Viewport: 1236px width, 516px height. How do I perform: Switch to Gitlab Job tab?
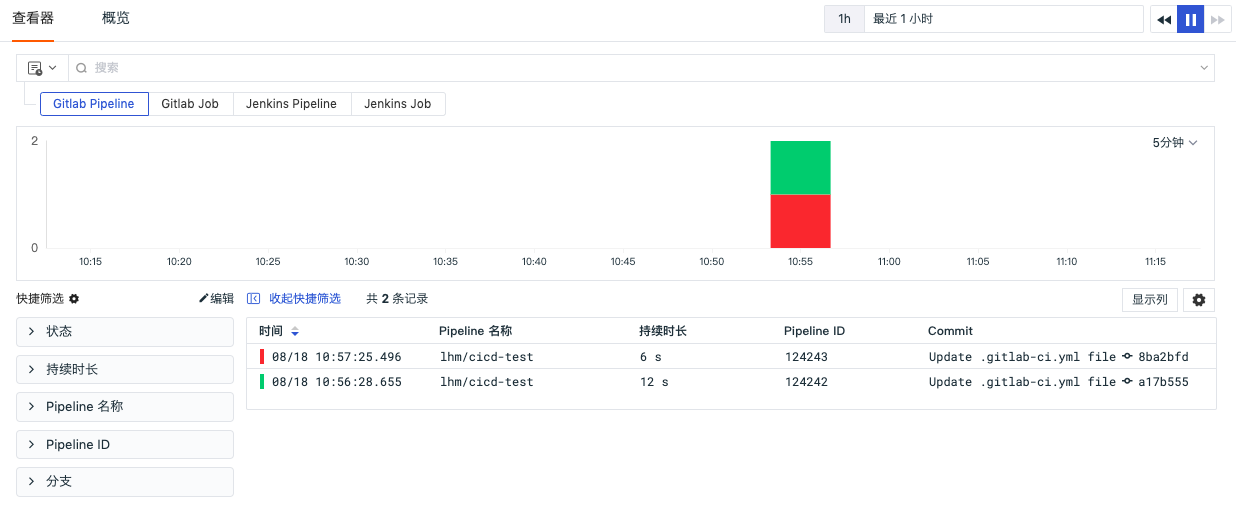point(190,104)
